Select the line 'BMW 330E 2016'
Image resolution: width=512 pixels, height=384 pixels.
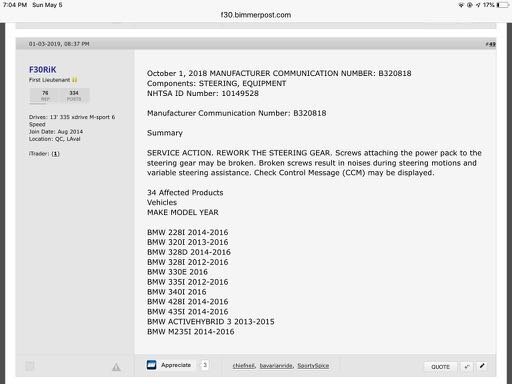[177, 272]
